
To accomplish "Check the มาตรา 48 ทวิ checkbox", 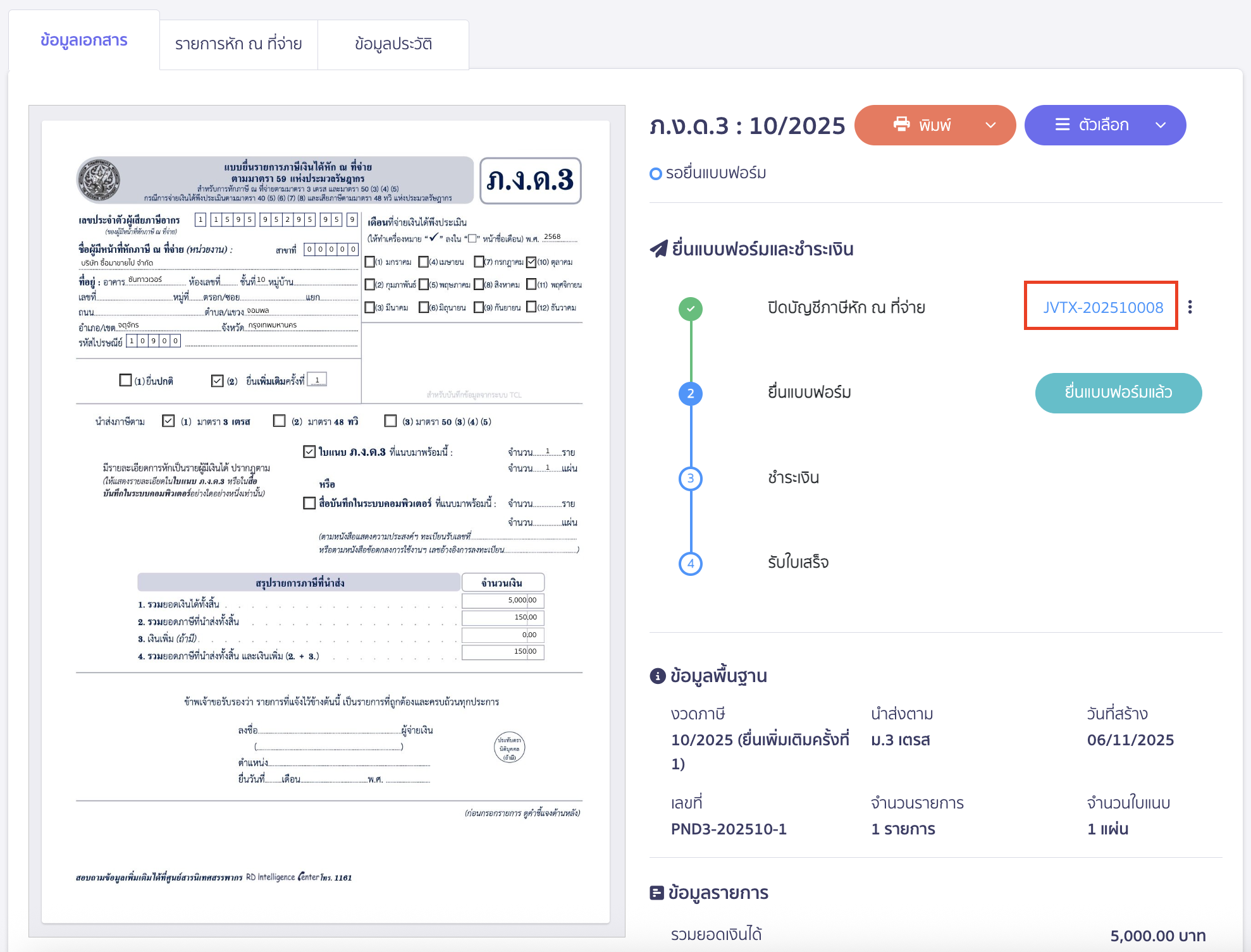I will point(279,421).
